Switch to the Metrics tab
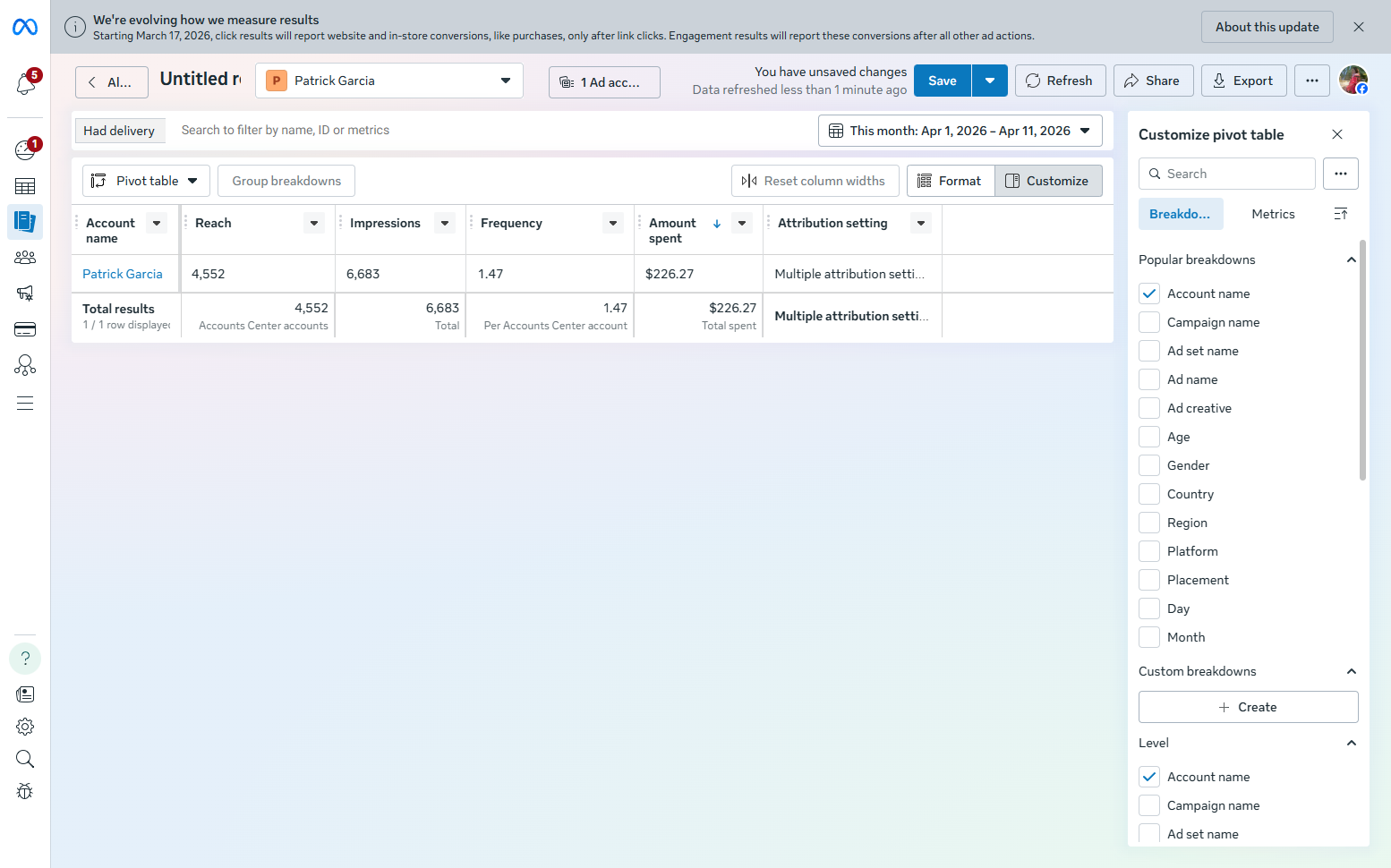Viewport: 1391px width, 868px height. [1273, 214]
